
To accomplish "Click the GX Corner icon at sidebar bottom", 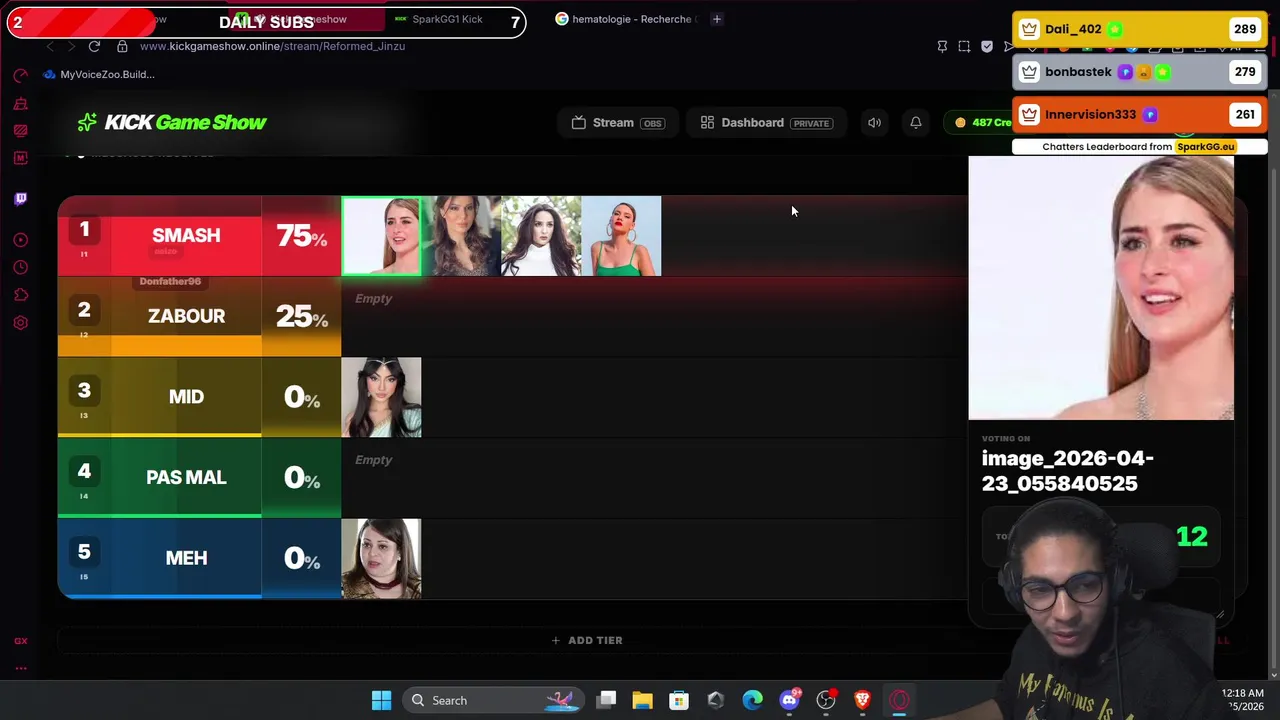I will [20, 641].
